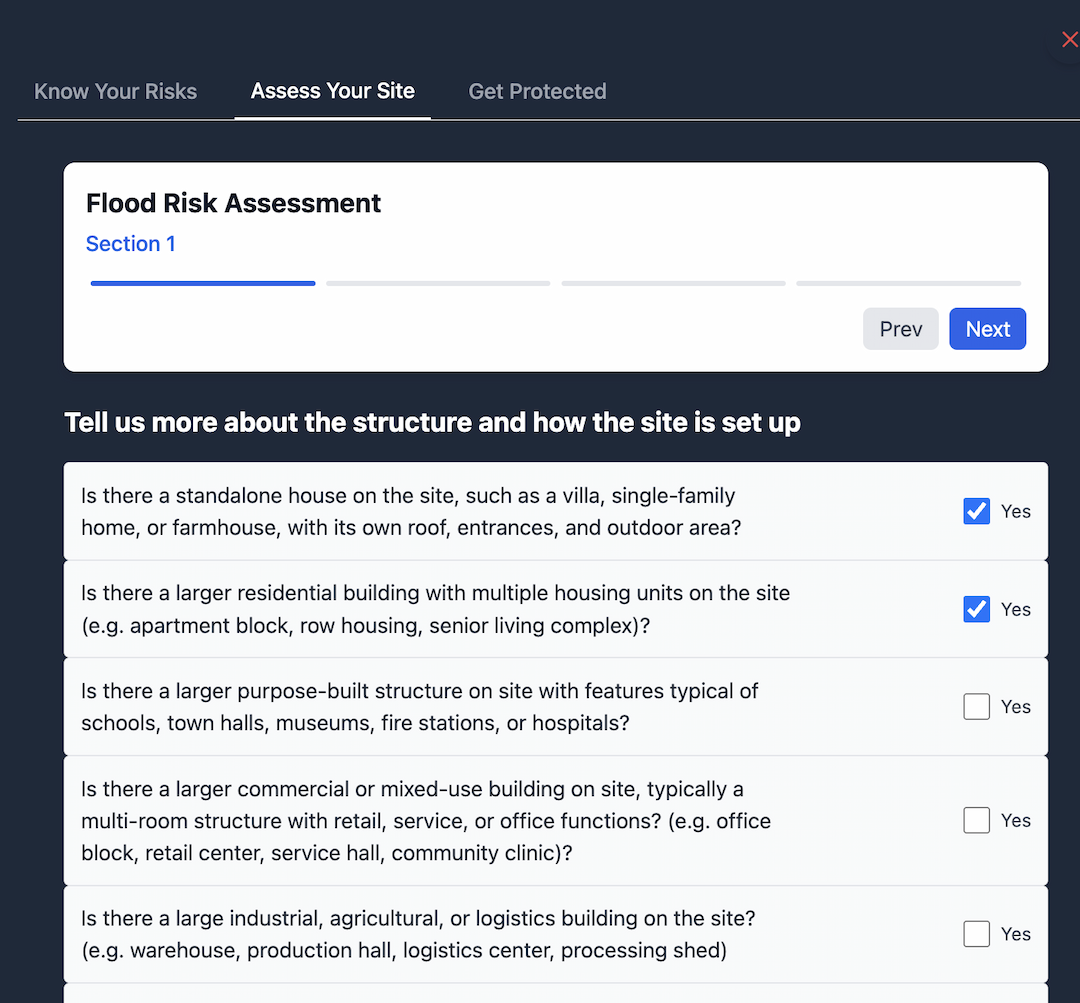Viewport: 1080px width, 1003px height.
Task: Enable Yes for industrial or logistics building
Action: coord(976,934)
